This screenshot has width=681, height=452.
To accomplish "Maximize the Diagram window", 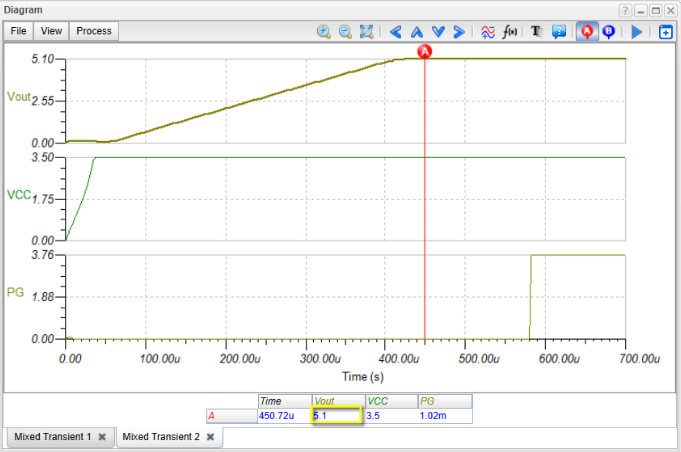I will click(x=656, y=10).
